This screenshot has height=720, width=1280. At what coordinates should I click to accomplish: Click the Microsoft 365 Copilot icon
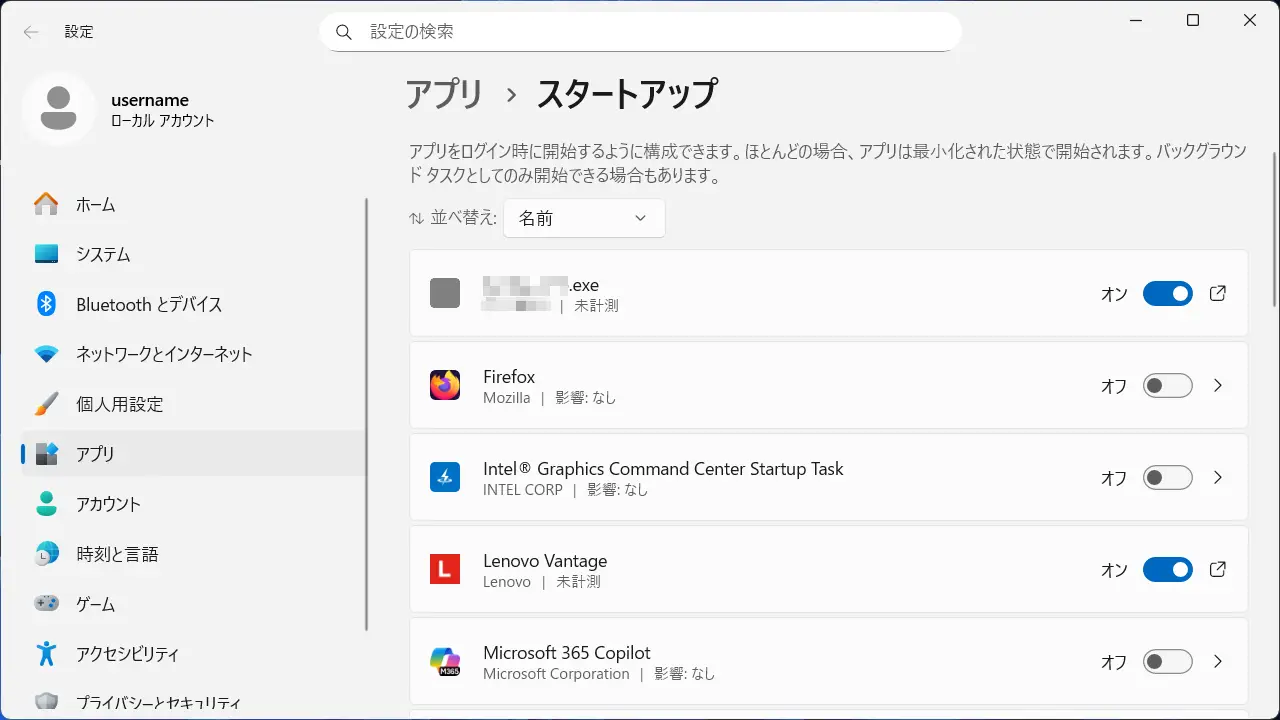[445, 662]
